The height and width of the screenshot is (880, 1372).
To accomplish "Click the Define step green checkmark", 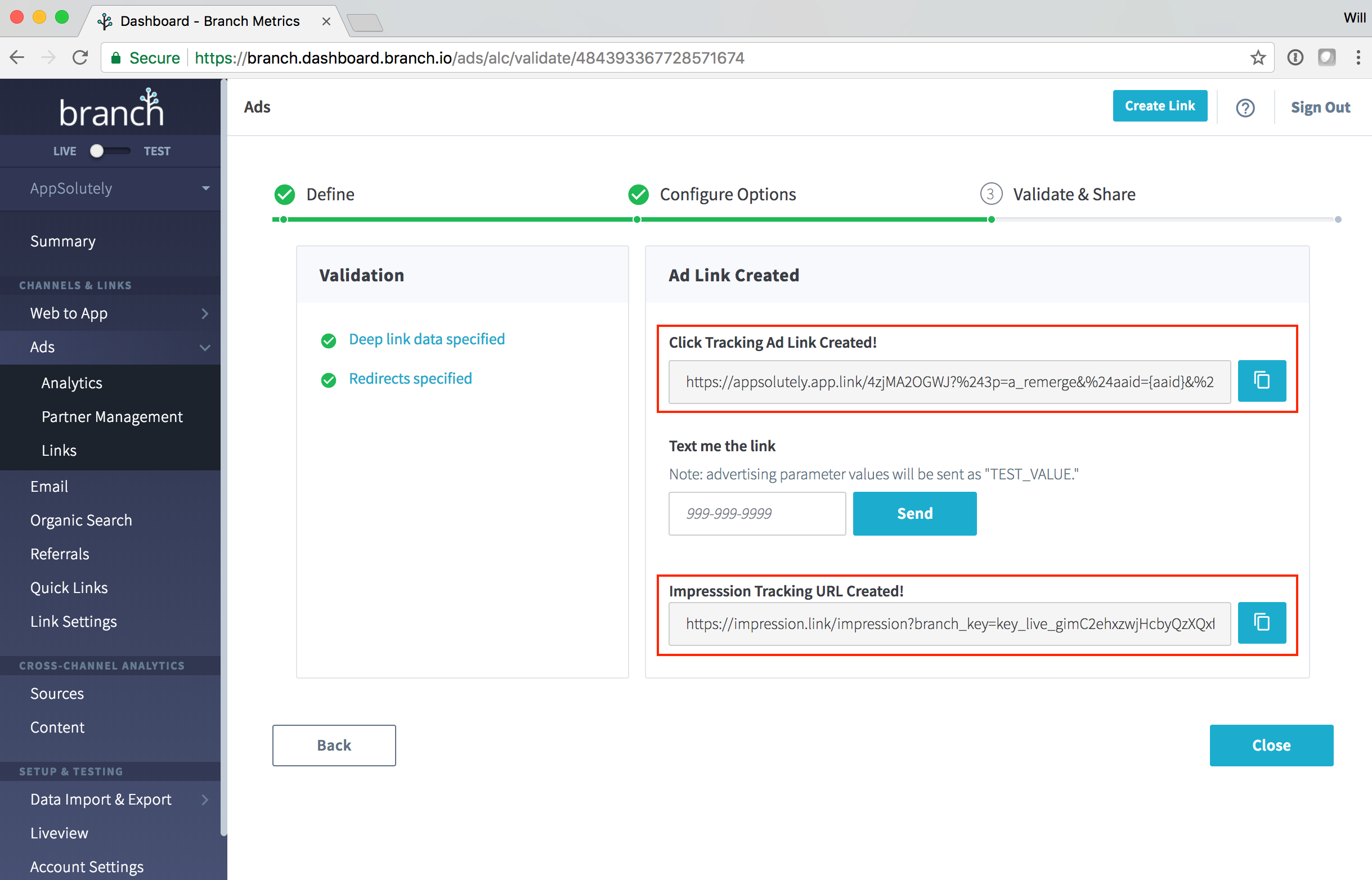I will 285,194.
